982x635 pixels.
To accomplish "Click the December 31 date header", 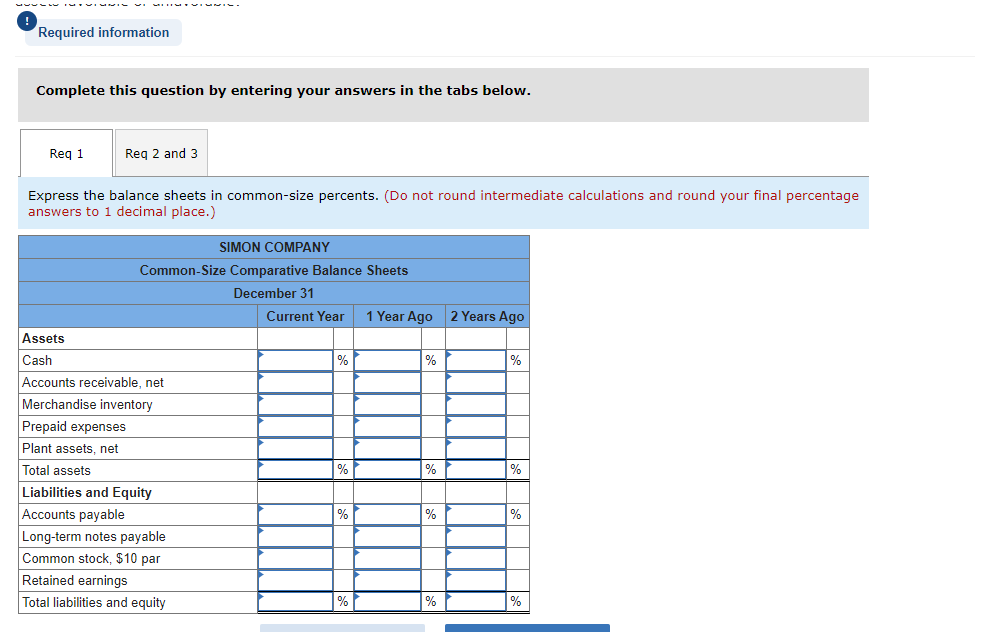I will click(274, 294).
